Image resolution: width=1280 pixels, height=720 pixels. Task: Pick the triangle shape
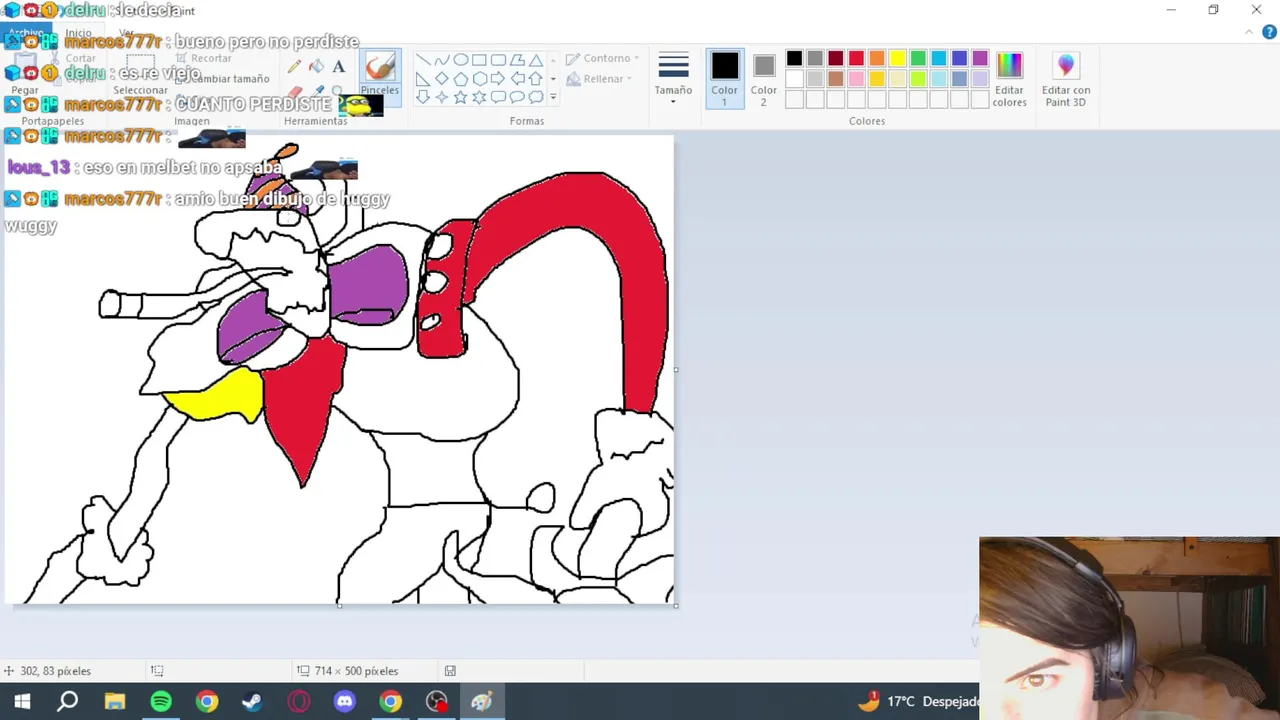pos(536,60)
